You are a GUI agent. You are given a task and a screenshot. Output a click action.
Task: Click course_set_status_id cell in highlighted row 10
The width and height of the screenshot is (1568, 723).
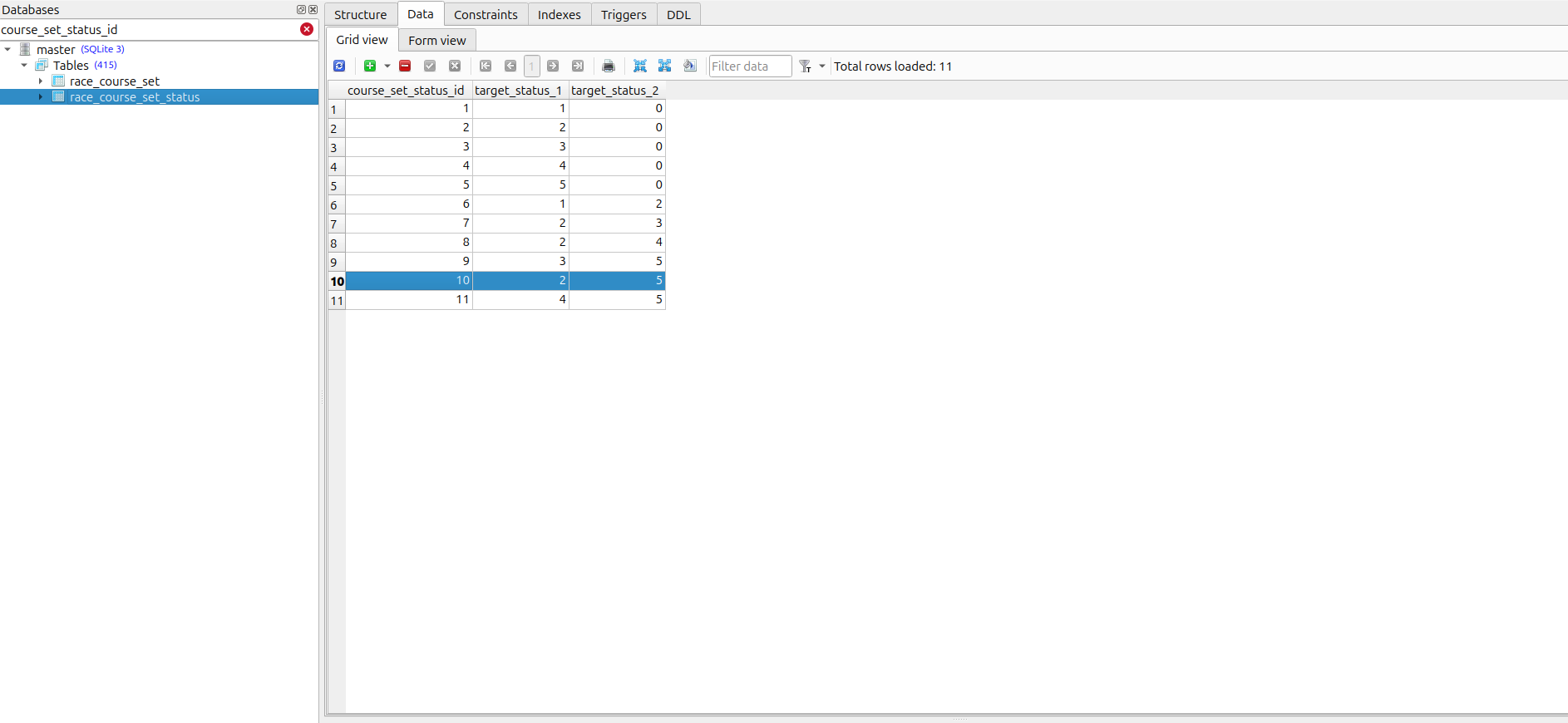click(409, 281)
